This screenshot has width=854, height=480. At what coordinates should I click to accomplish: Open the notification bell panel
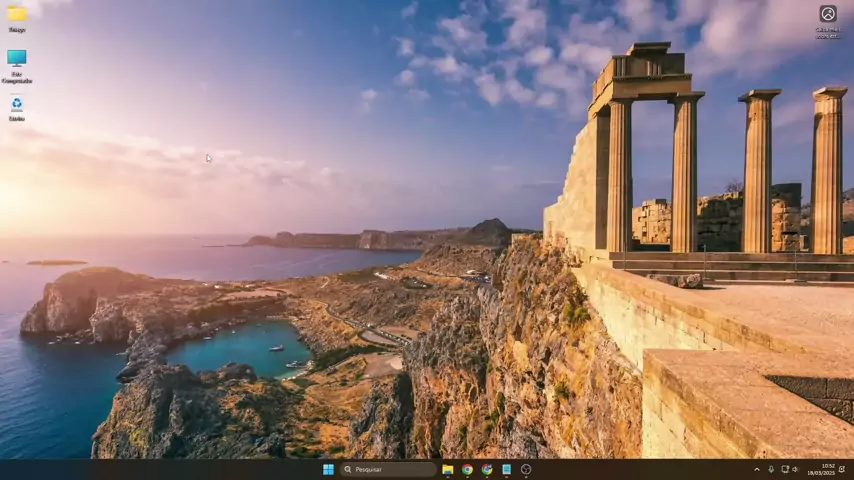pyautogui.click(x=843, y=469)
